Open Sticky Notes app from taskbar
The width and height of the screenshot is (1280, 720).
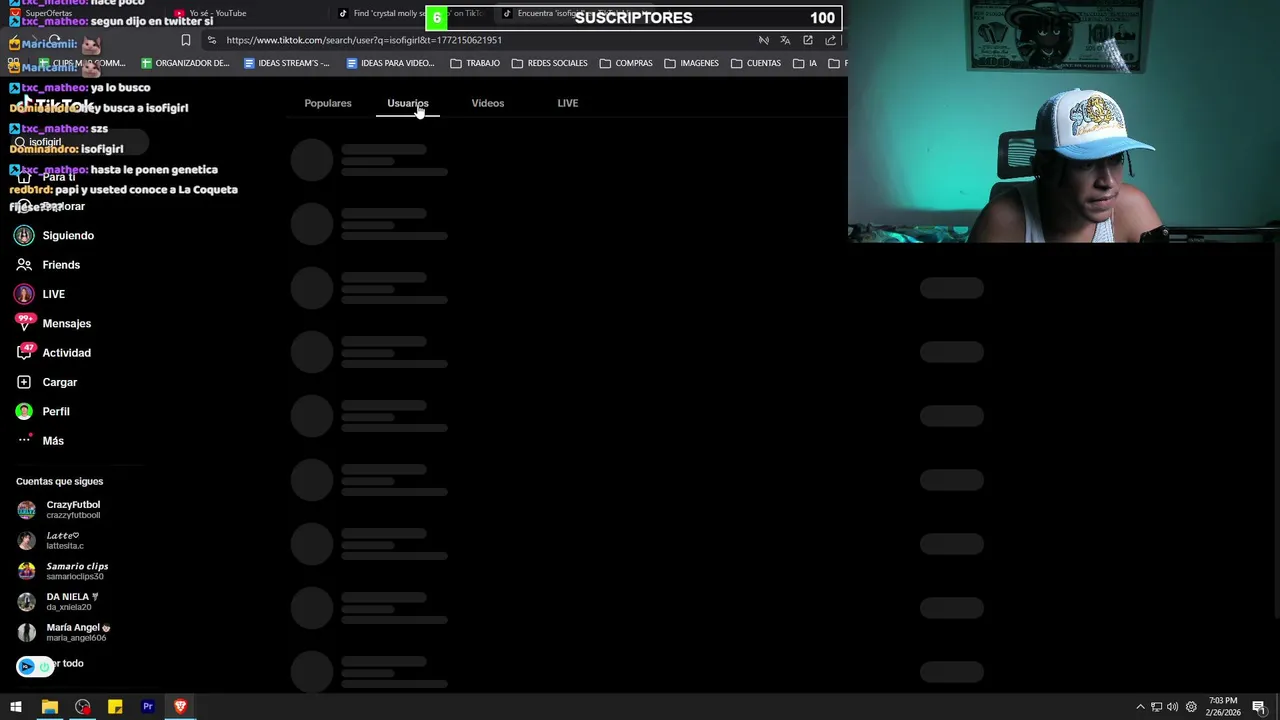pos(115,707)
